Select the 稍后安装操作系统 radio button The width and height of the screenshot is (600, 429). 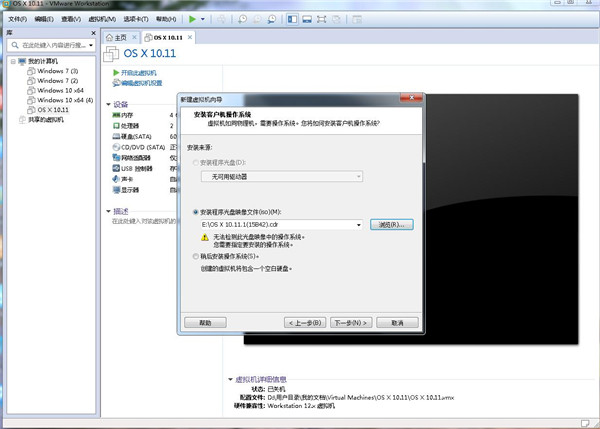(x=195, y=257)
